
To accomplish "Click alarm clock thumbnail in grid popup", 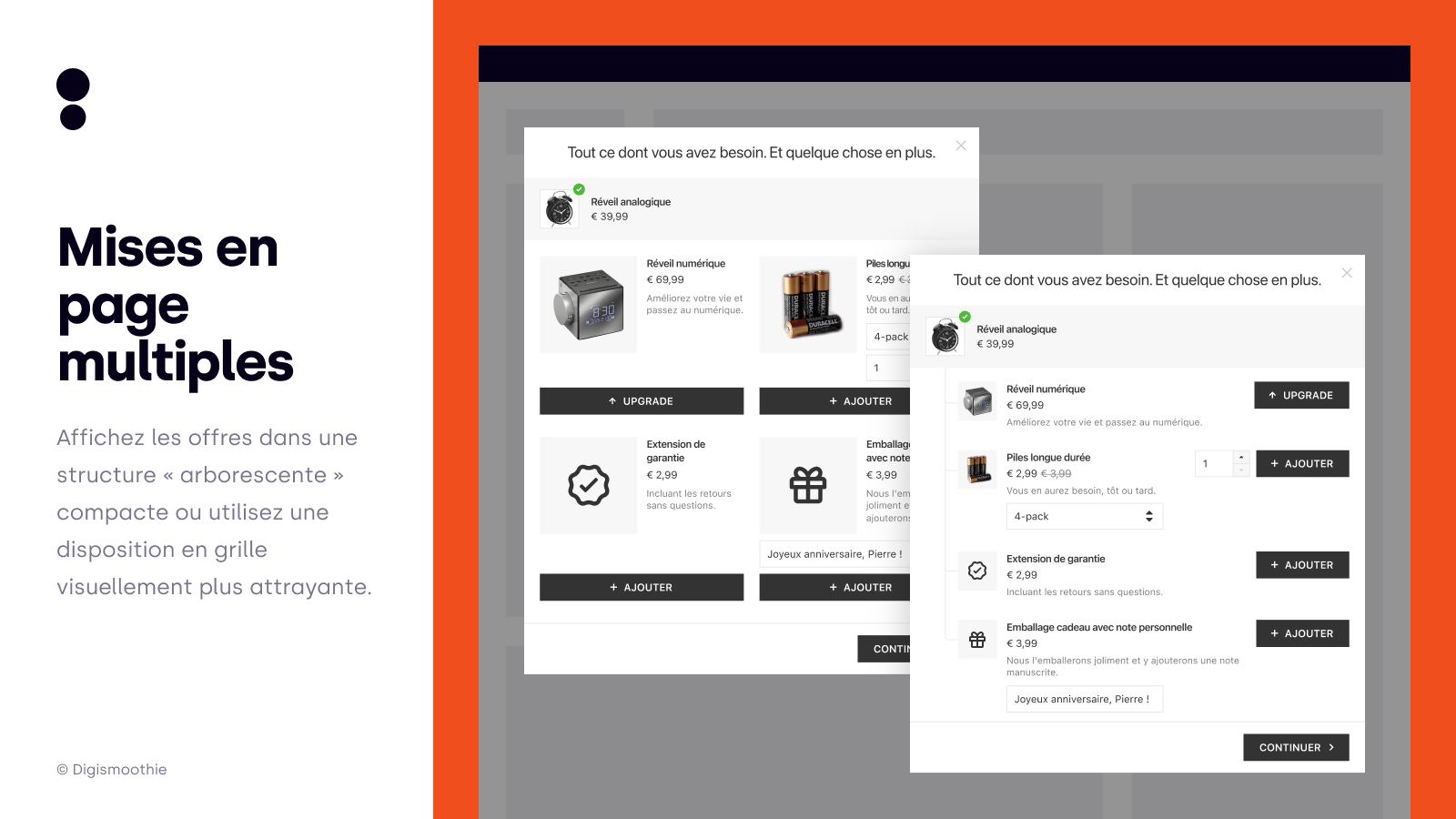I will [560, 209].
